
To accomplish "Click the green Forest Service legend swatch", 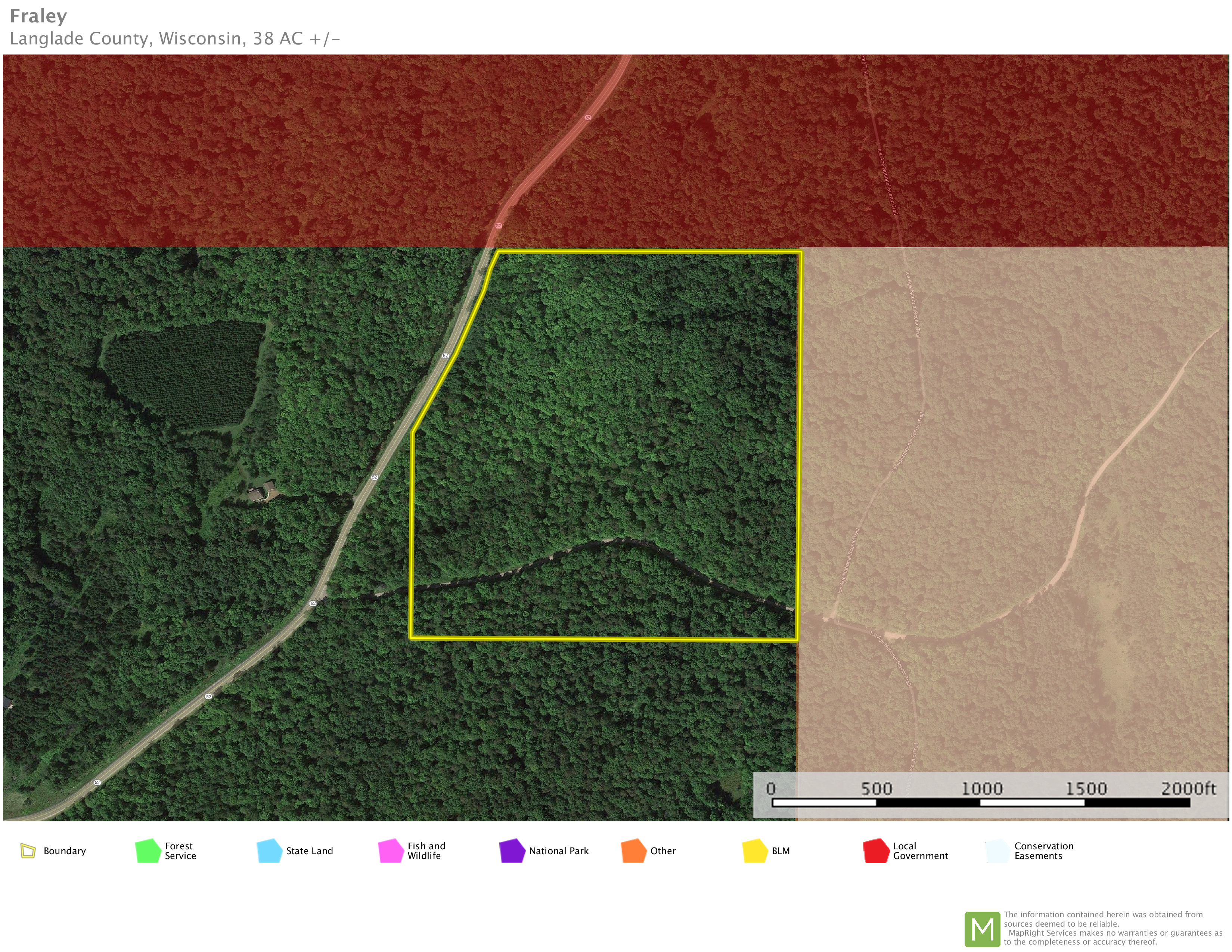I will [x=148, y=851].
